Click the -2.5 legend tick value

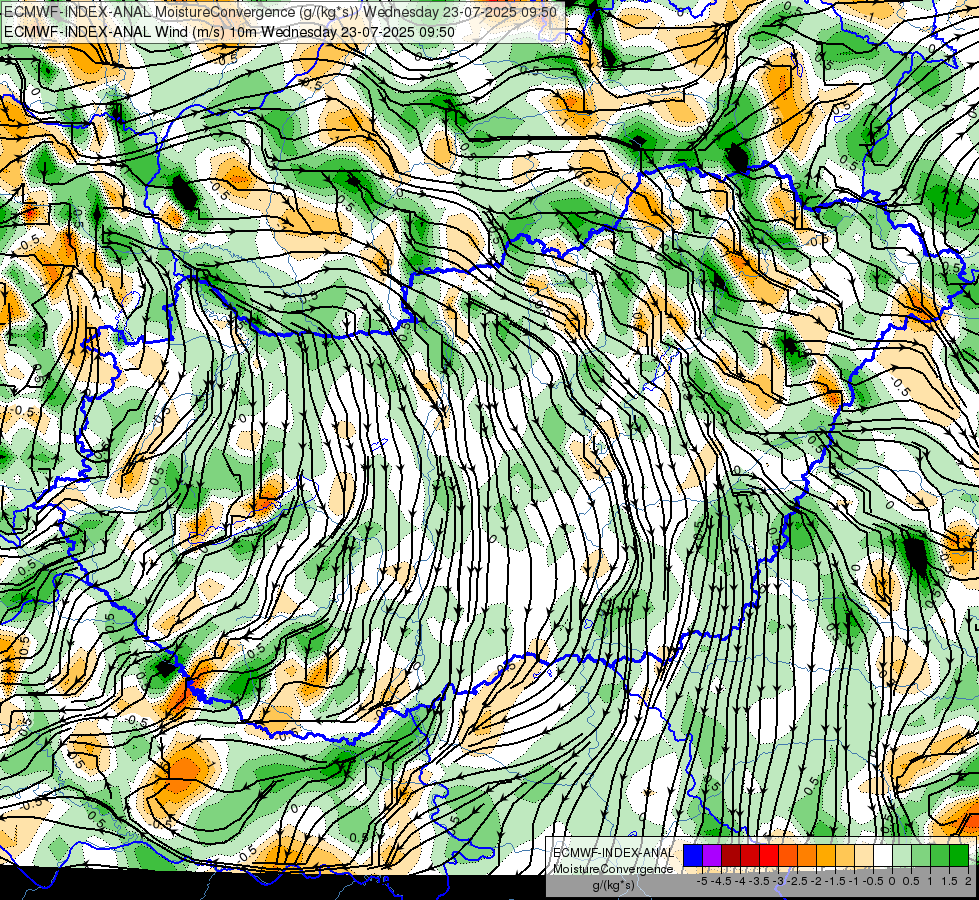coord(797,881)
